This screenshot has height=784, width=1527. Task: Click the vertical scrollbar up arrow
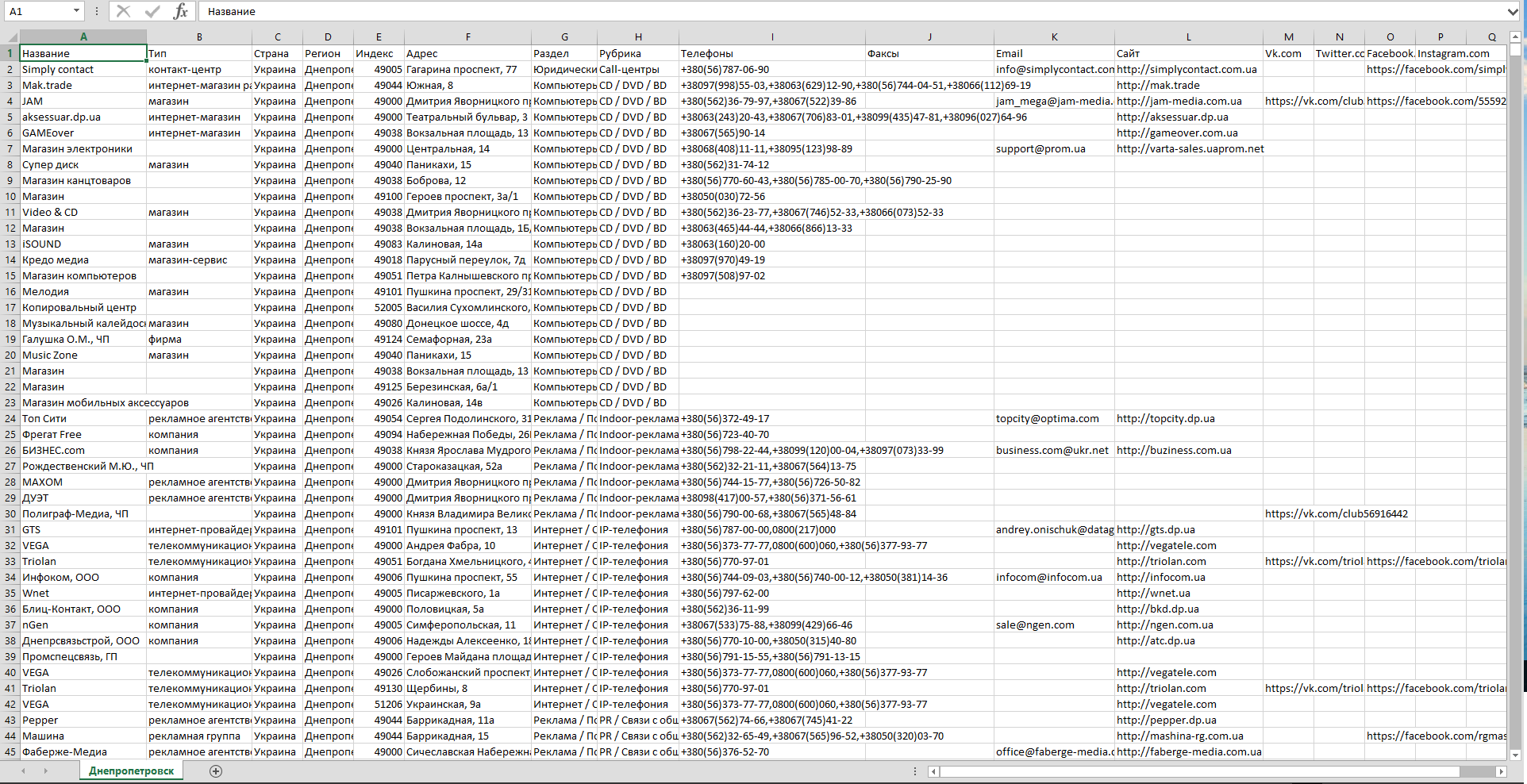1514,37
